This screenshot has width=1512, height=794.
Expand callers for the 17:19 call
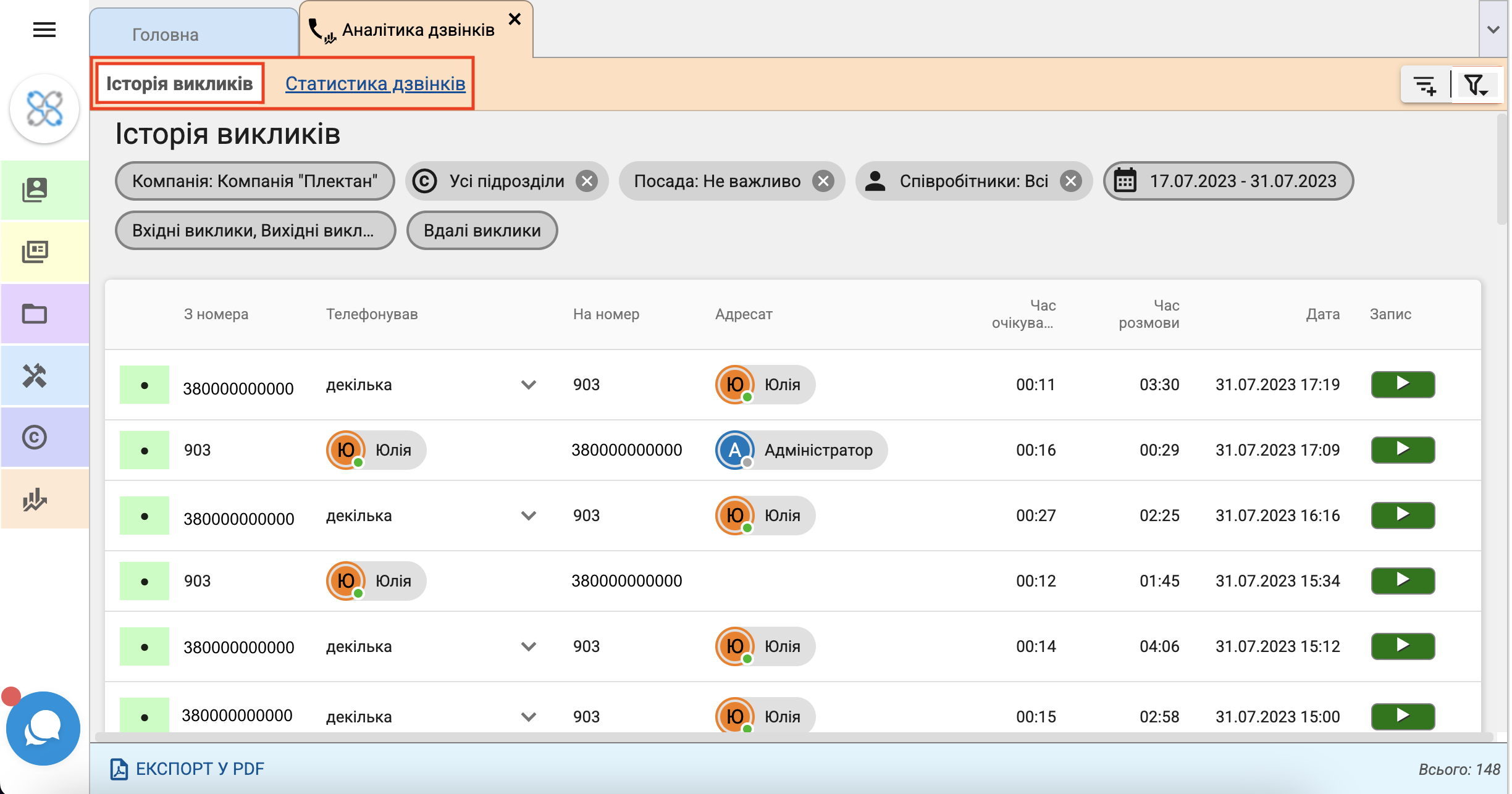[528, 385]
